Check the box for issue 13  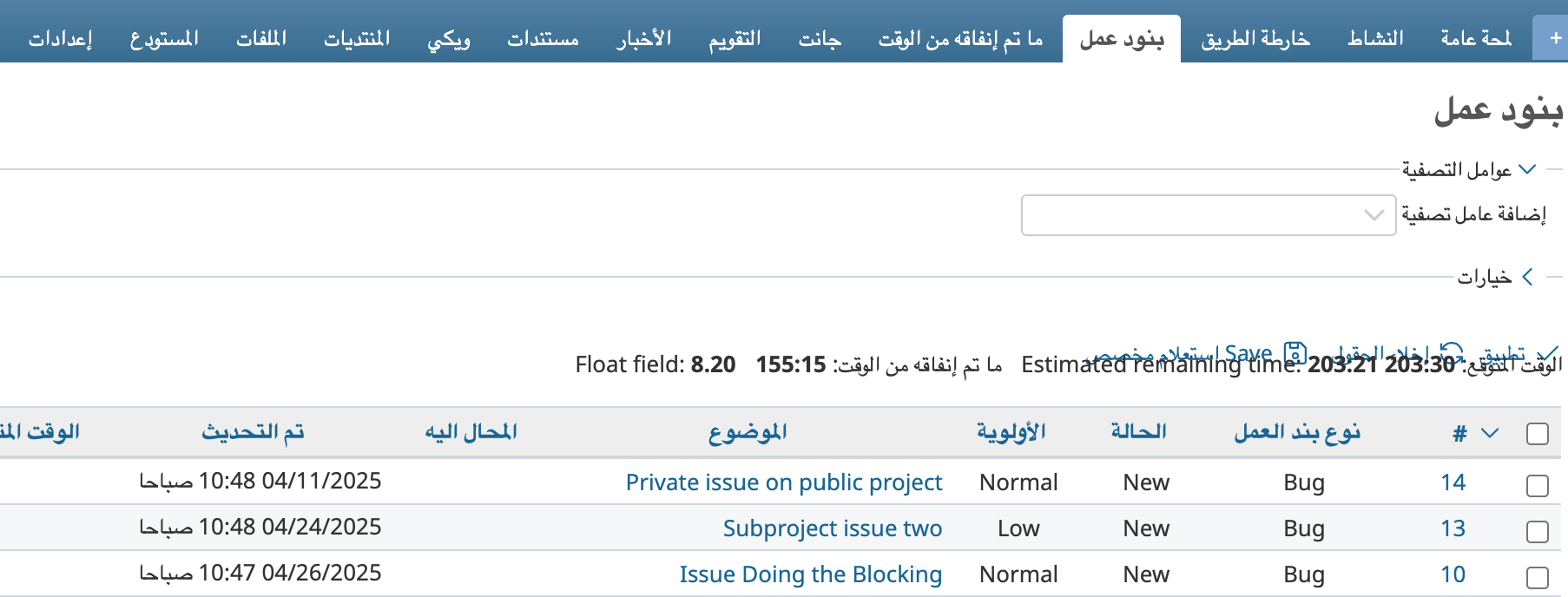point(1537,531)
